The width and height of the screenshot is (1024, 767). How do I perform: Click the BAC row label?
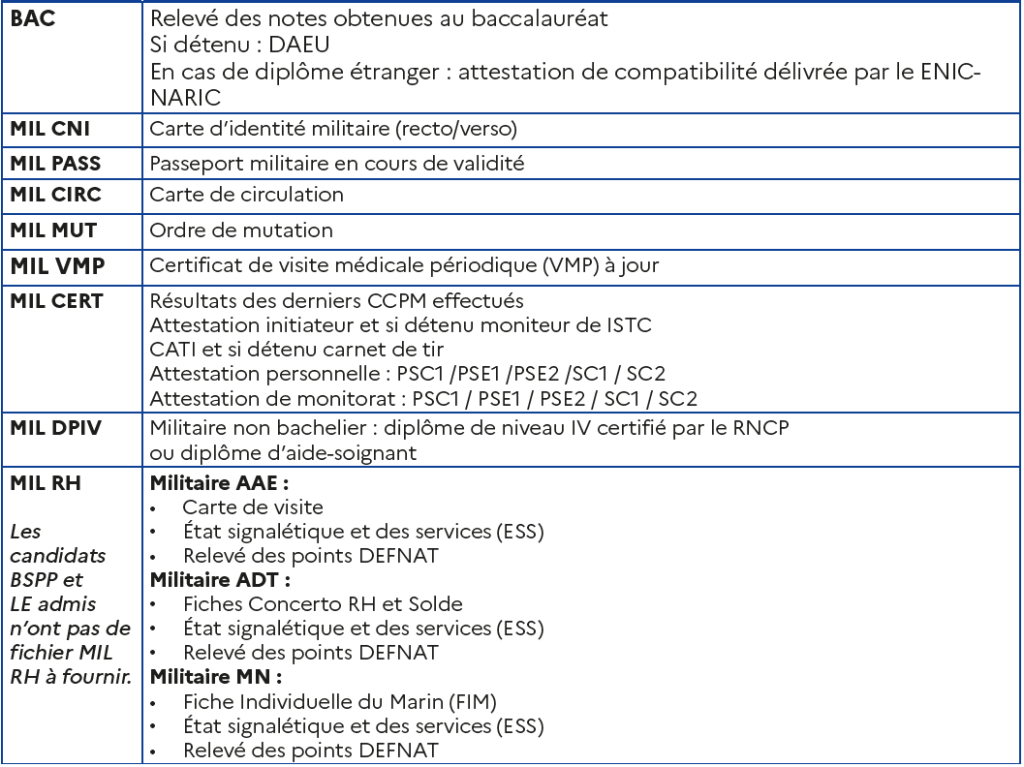33,18
